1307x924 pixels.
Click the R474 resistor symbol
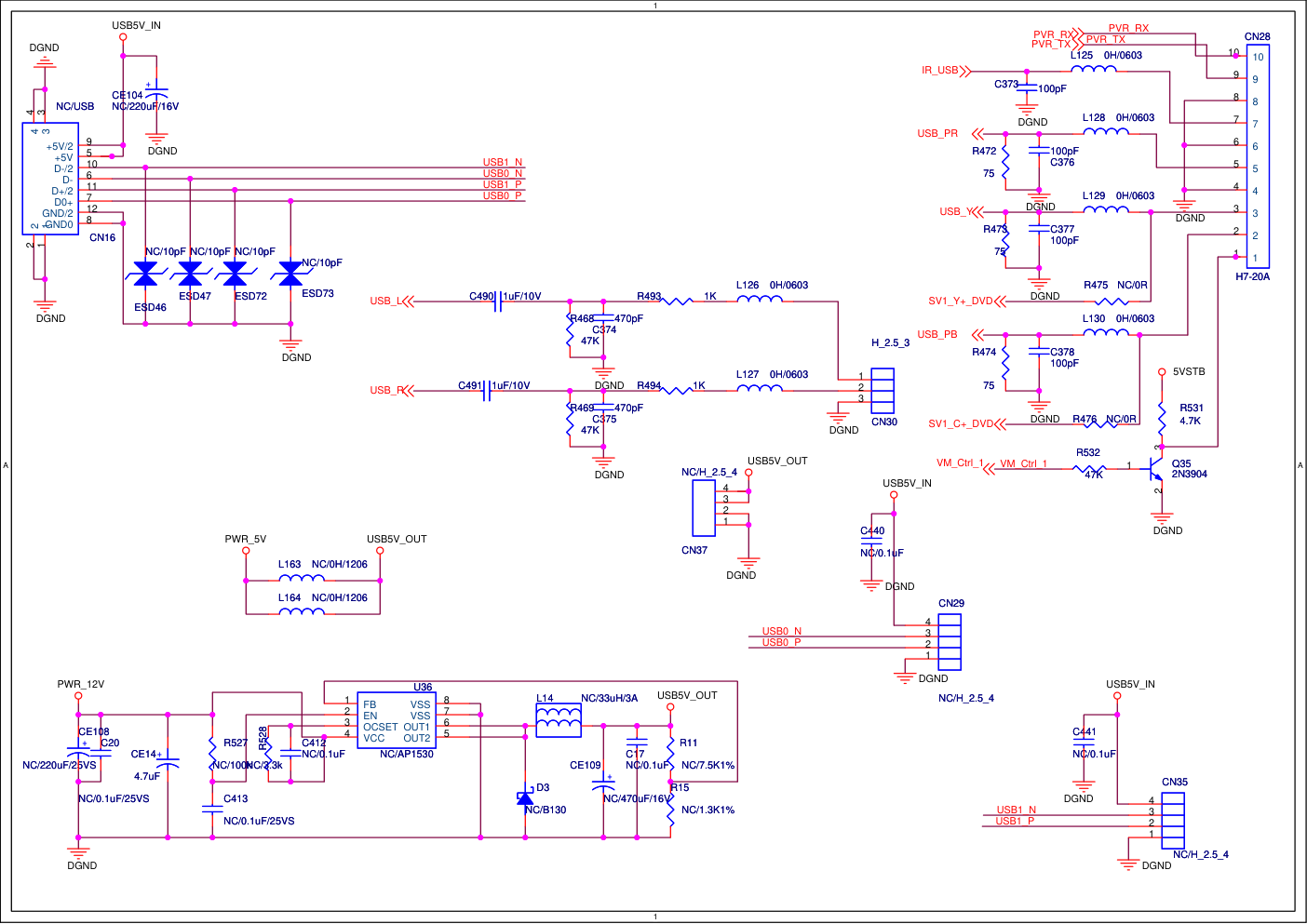tap(1005, 363)
